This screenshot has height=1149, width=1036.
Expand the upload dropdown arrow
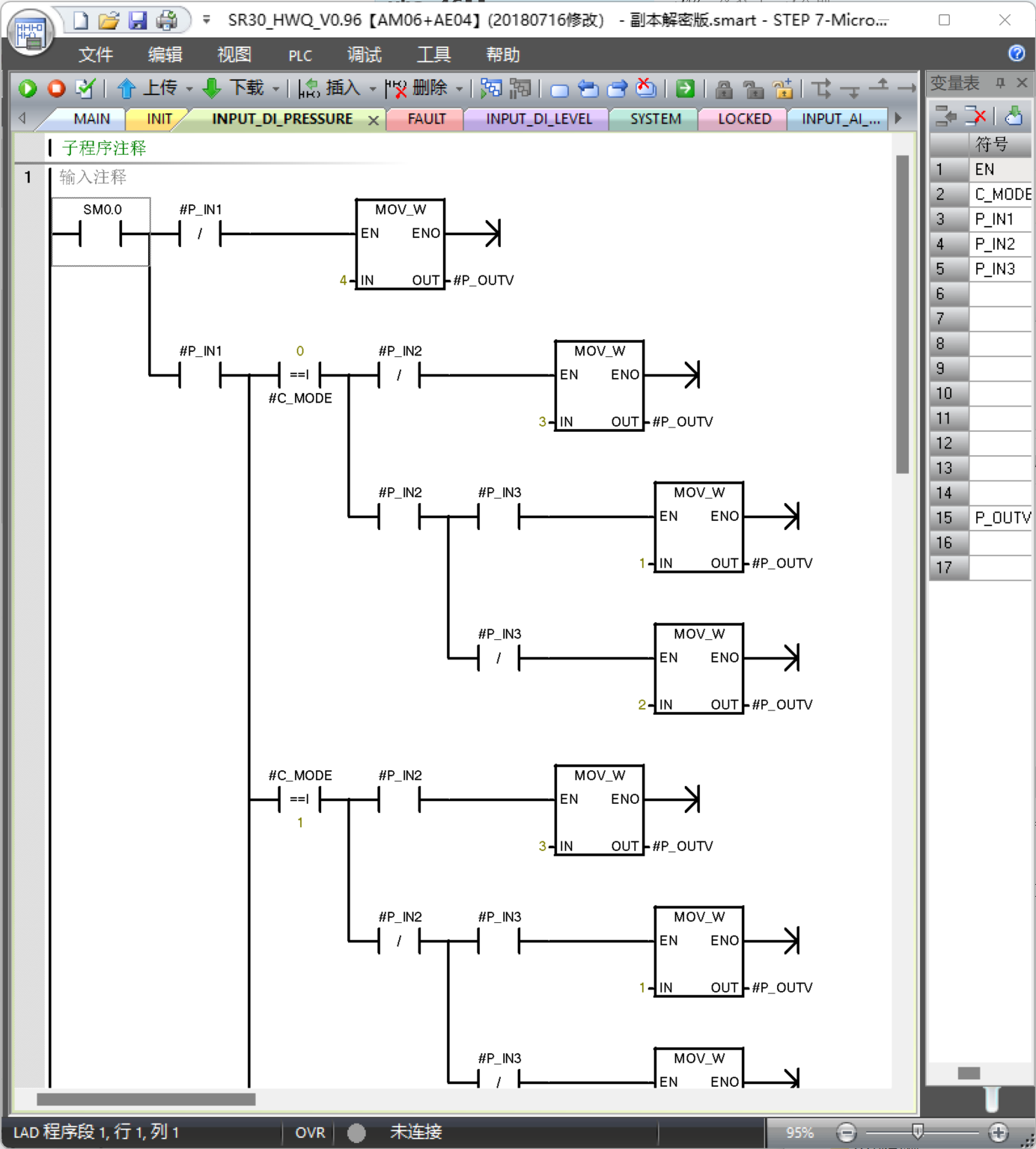click(x=189, y=89)
